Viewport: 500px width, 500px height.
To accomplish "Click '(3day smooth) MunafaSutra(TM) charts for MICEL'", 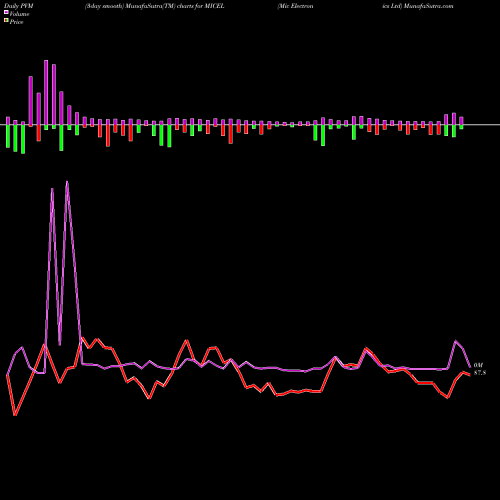I will pos(155,6).
